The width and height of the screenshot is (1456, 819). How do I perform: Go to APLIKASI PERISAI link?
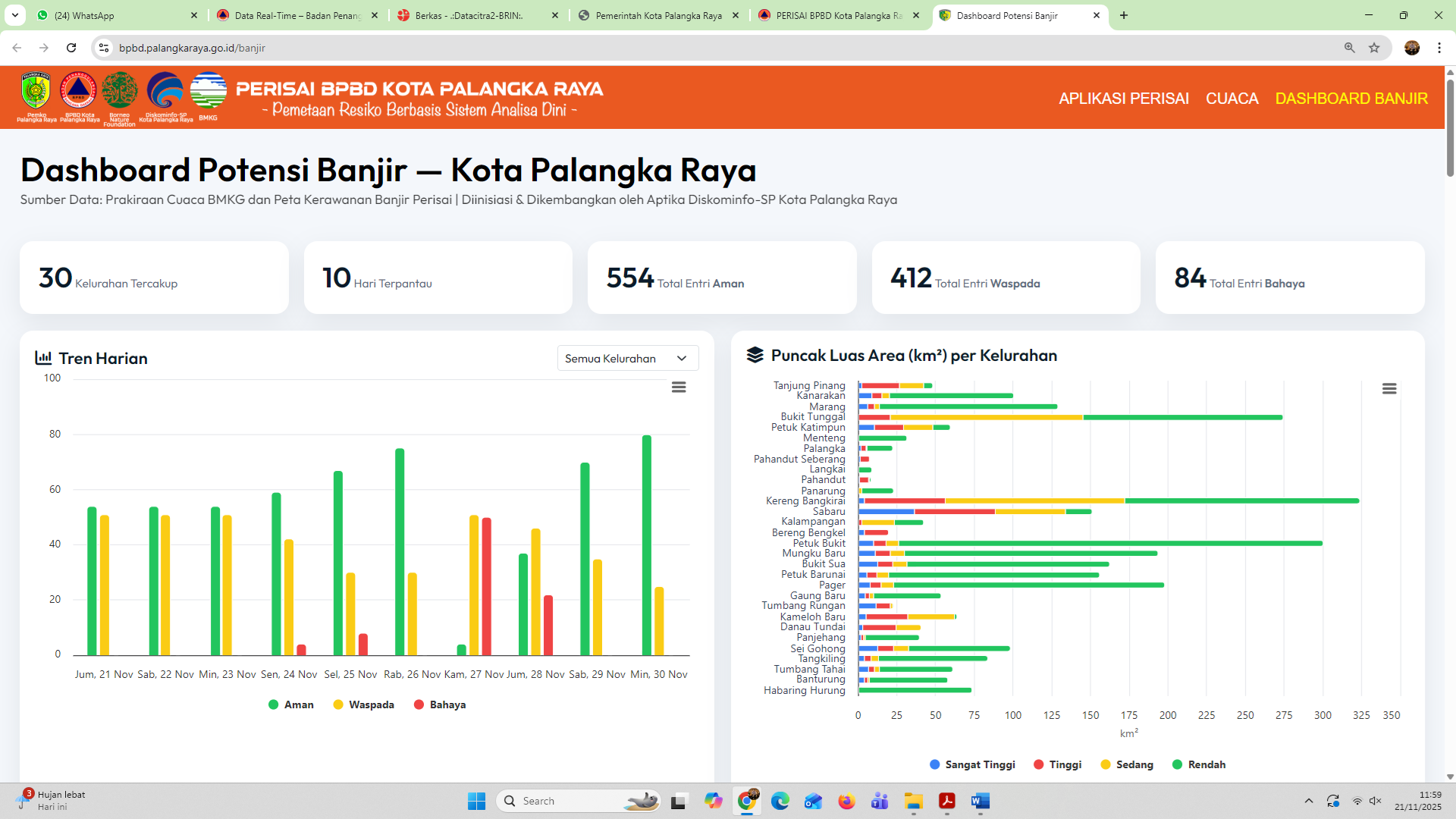coord(1123,99)
